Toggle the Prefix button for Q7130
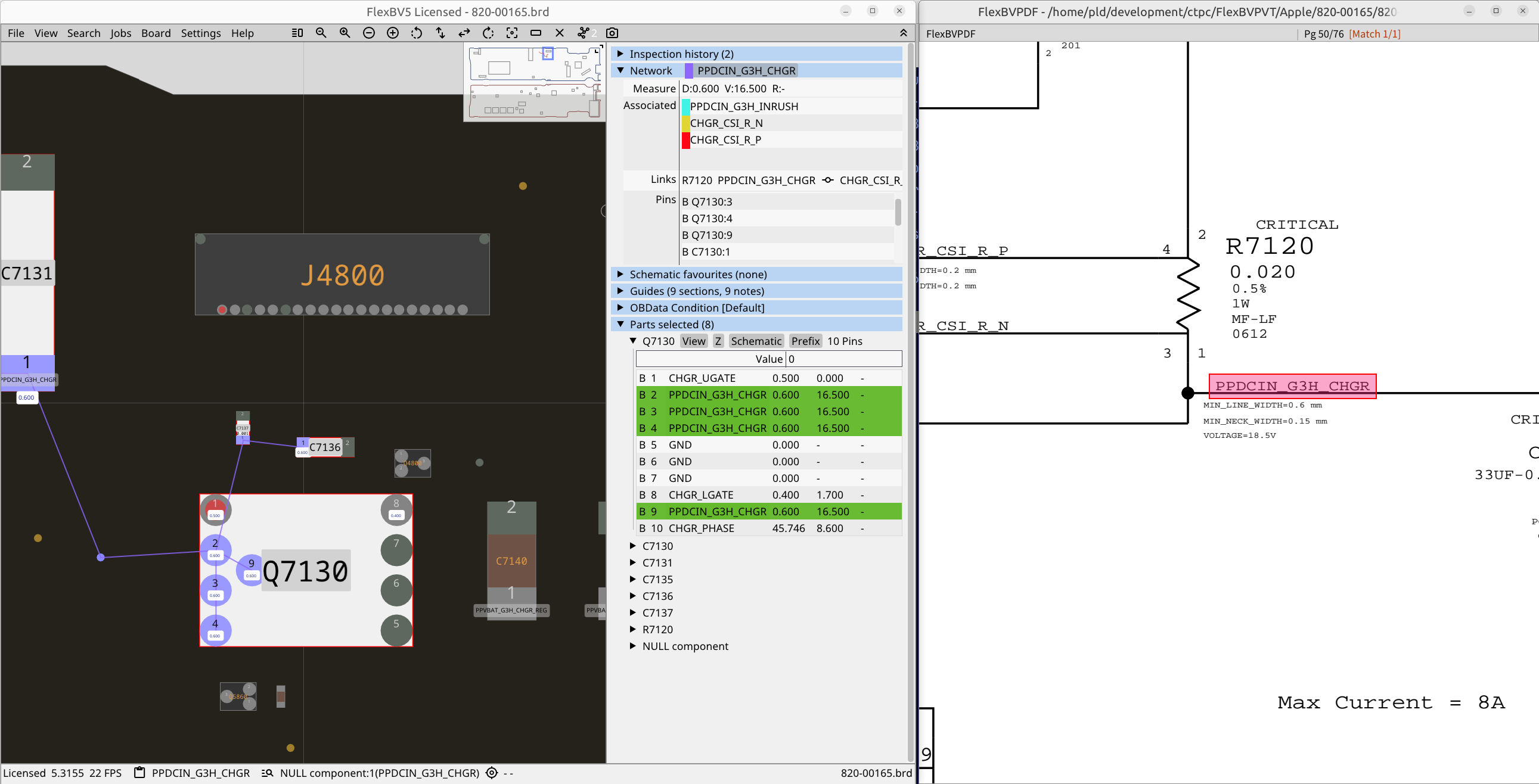 pos(805,341)
